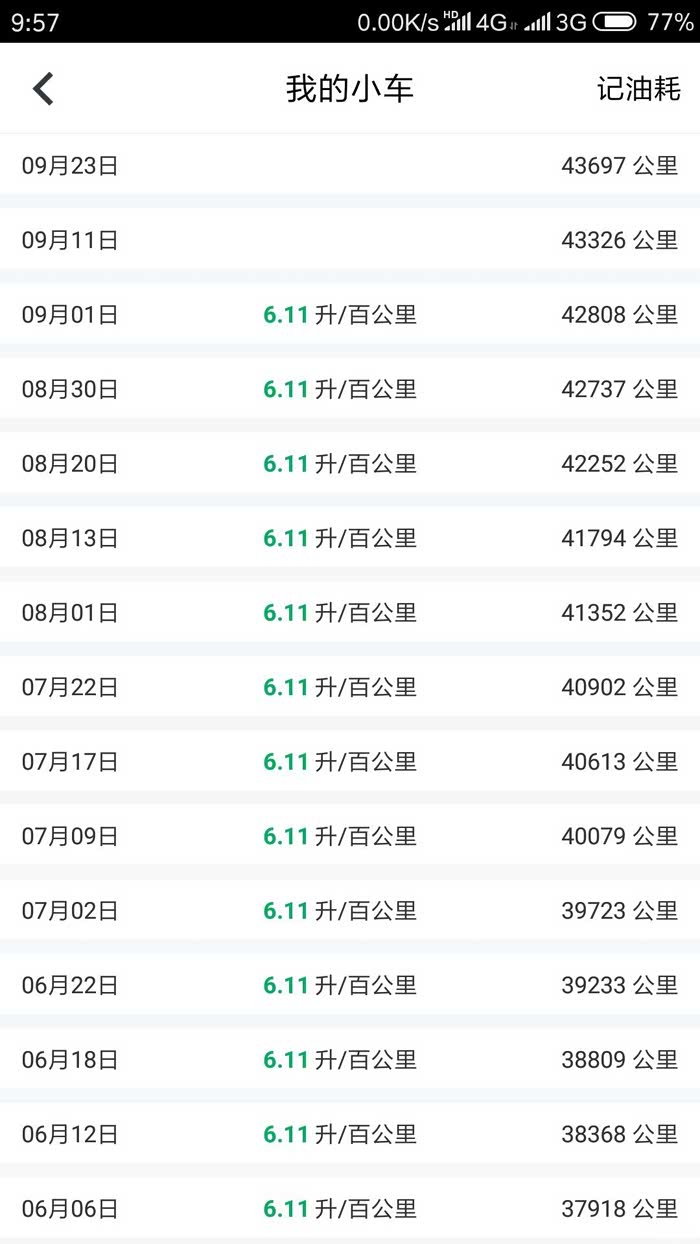Tap the 3G signal strength icon
Image resolution: width=700 pixels, height=1244 pixels.
click(538, 22)
